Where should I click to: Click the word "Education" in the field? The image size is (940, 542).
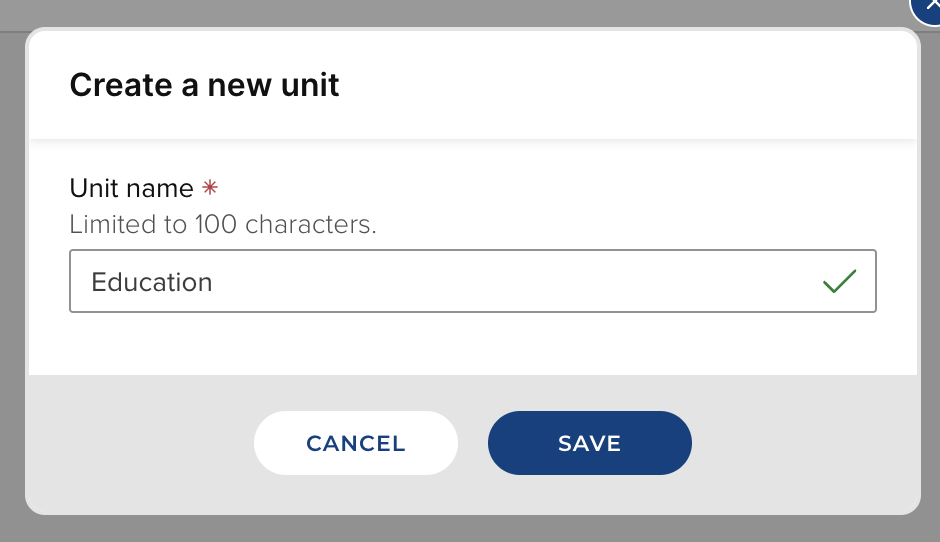pyautogui.click(x=152, y=282)
